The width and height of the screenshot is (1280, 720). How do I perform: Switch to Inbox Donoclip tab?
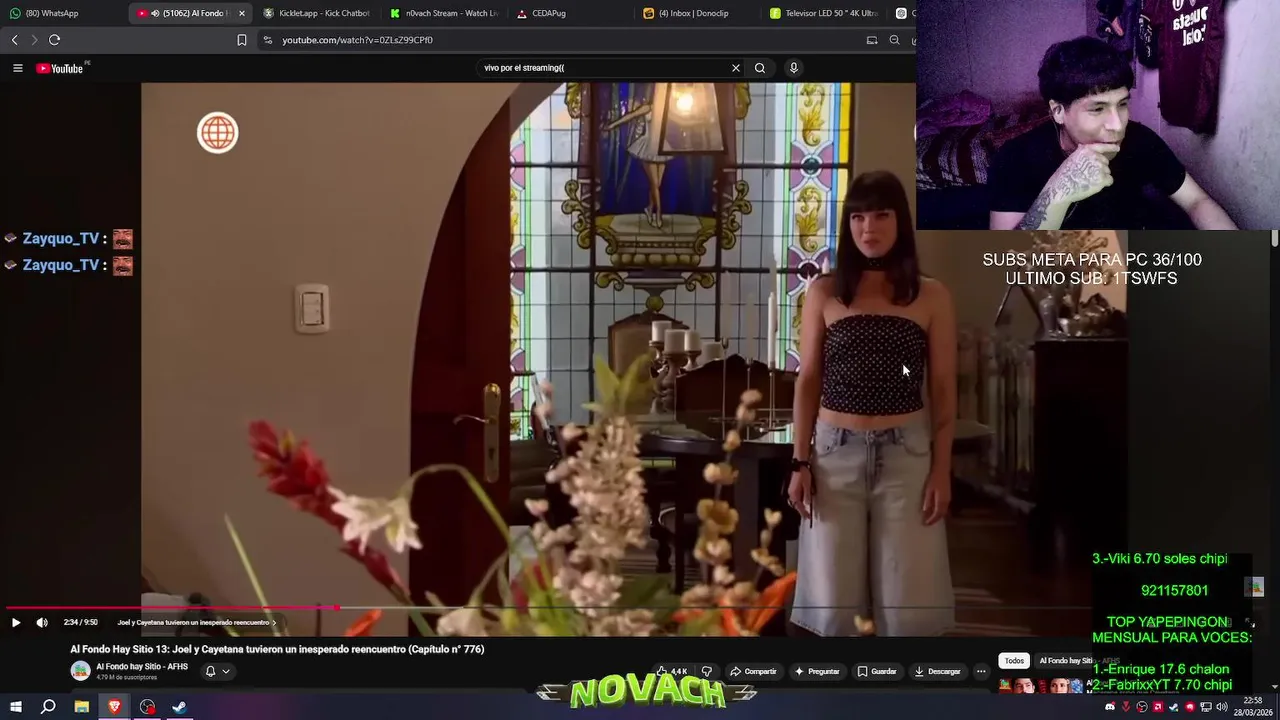697,13
